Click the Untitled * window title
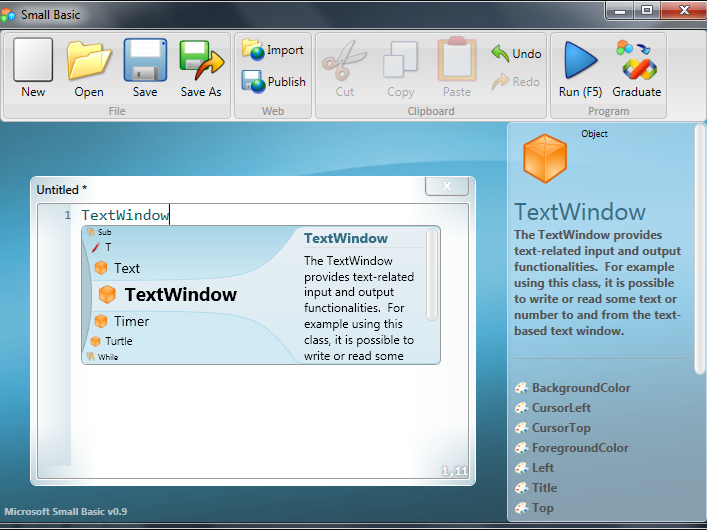Screen dimensions: 707x530 62,190
